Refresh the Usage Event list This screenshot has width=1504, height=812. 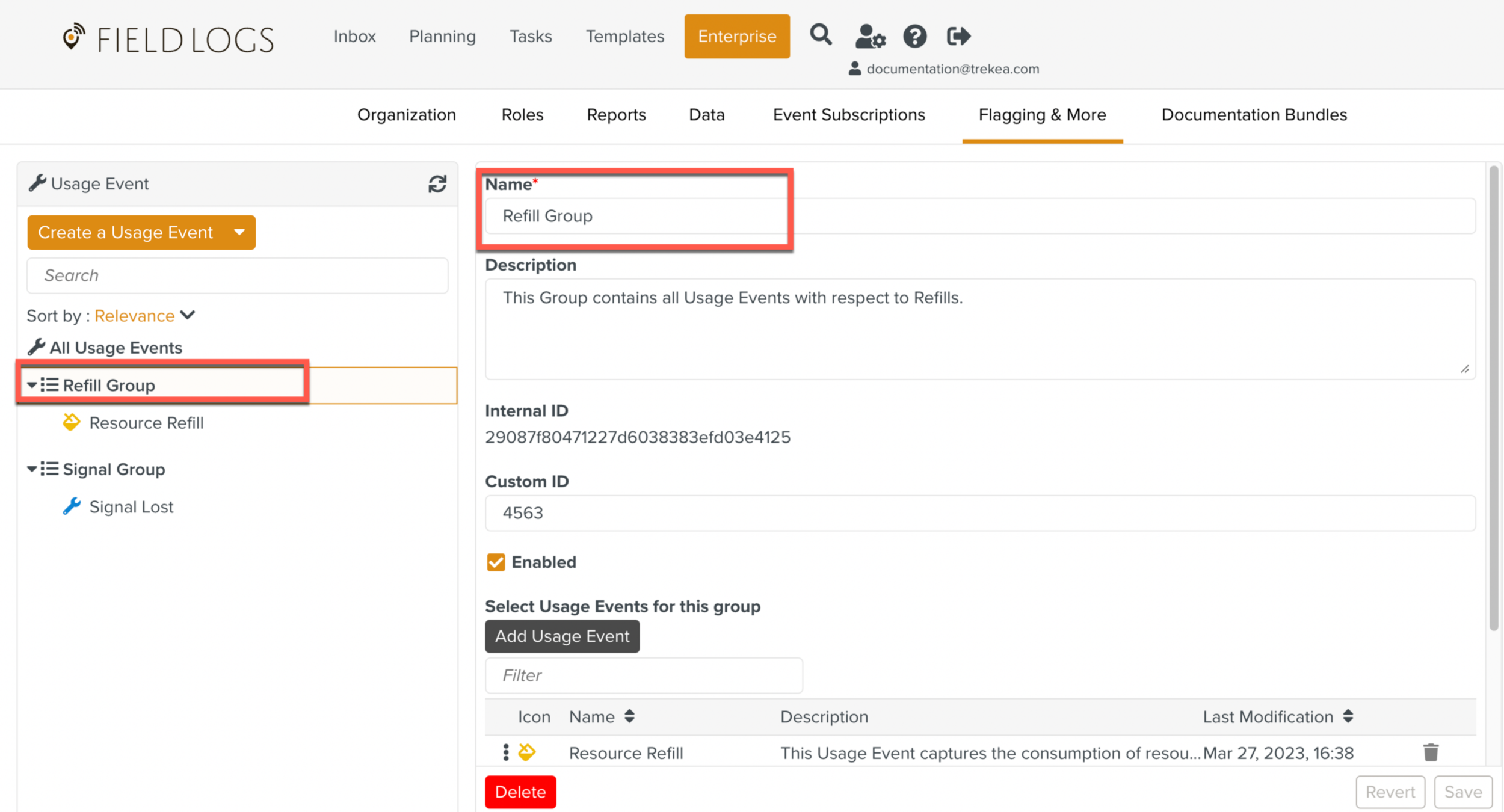click(x=437, y=184)
